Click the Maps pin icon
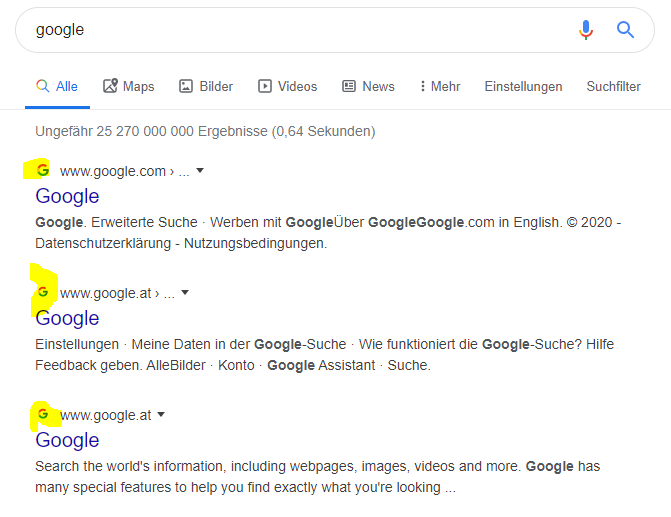Screen dimensions: 671x517 point(110,86)
